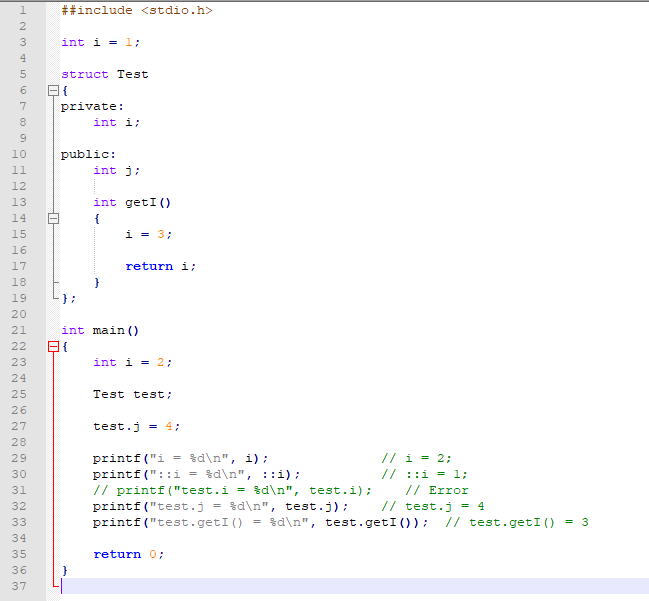Click the printf("i = %d\n", i) call

tap(180, 458)
